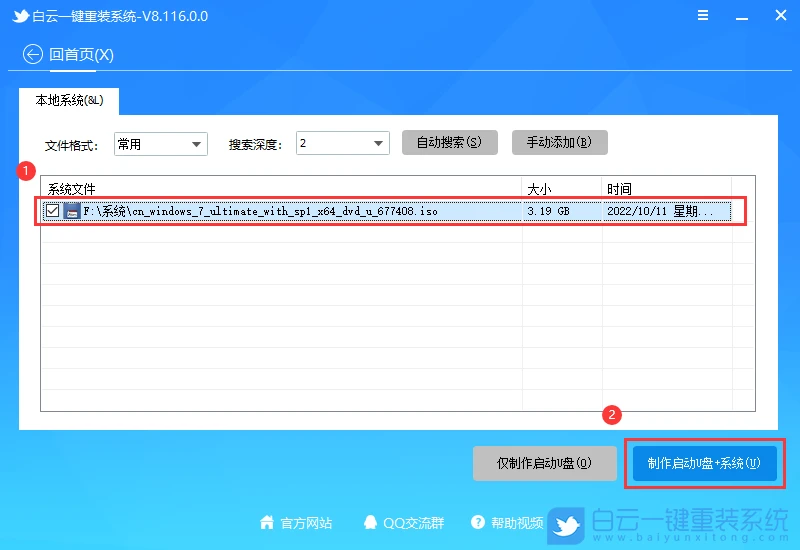The width and height of the screenshot is (800, 550).
Task: Switch to the 本地系统 tab
Action: tap(69, 101)
